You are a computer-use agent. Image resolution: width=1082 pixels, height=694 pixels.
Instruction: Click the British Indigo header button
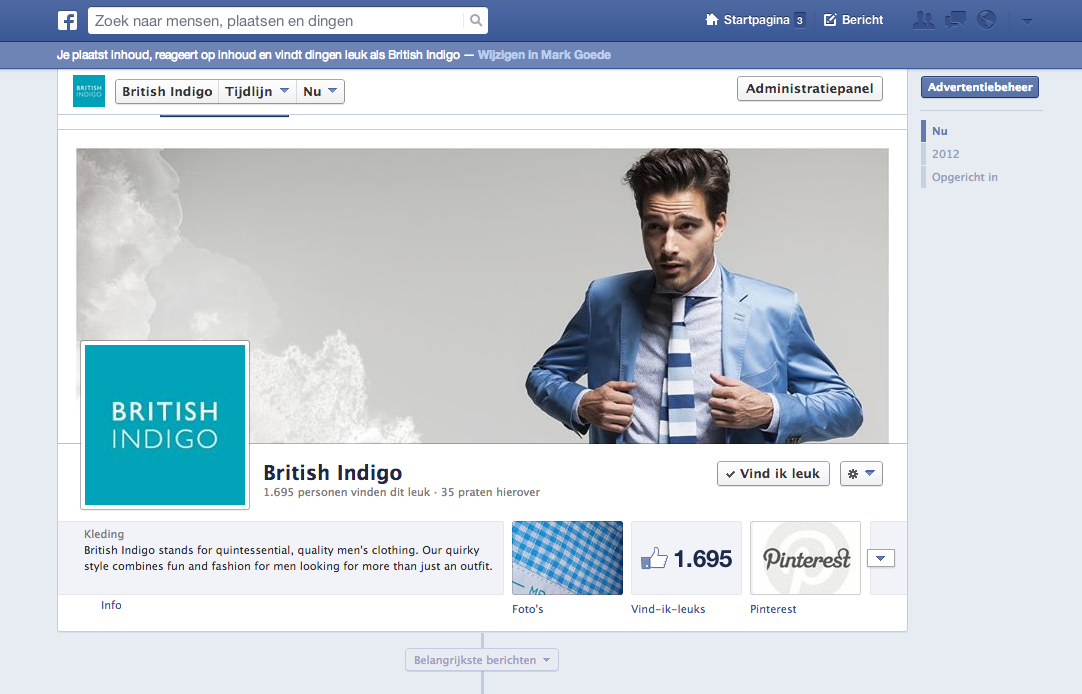pos(167,91)
